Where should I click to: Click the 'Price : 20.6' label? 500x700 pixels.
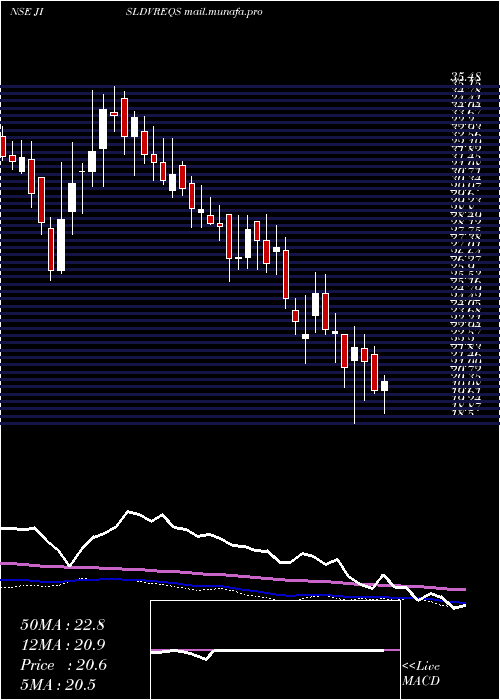pyautogui.click(x=63, y=665)
